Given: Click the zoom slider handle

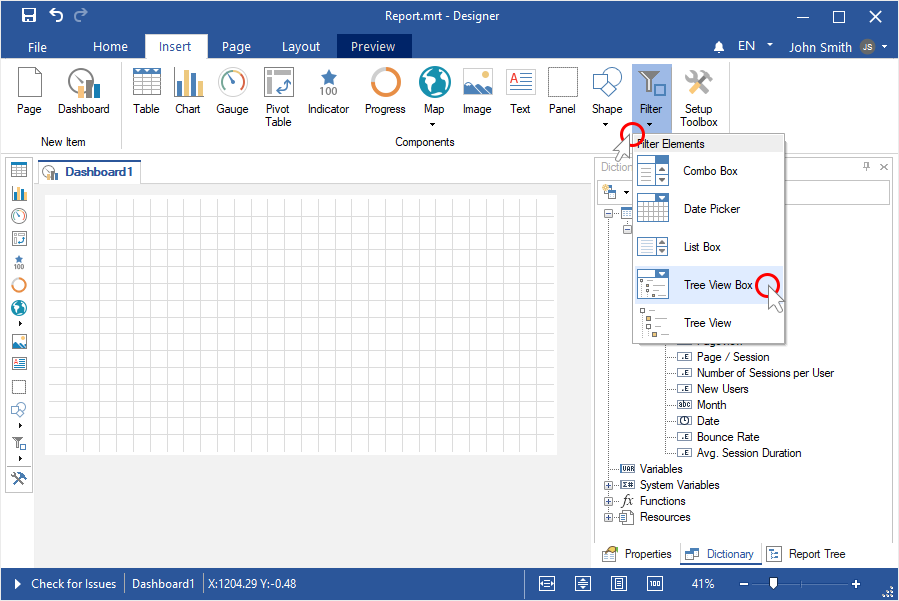Looking at the screenshot, I should (773, 584).
